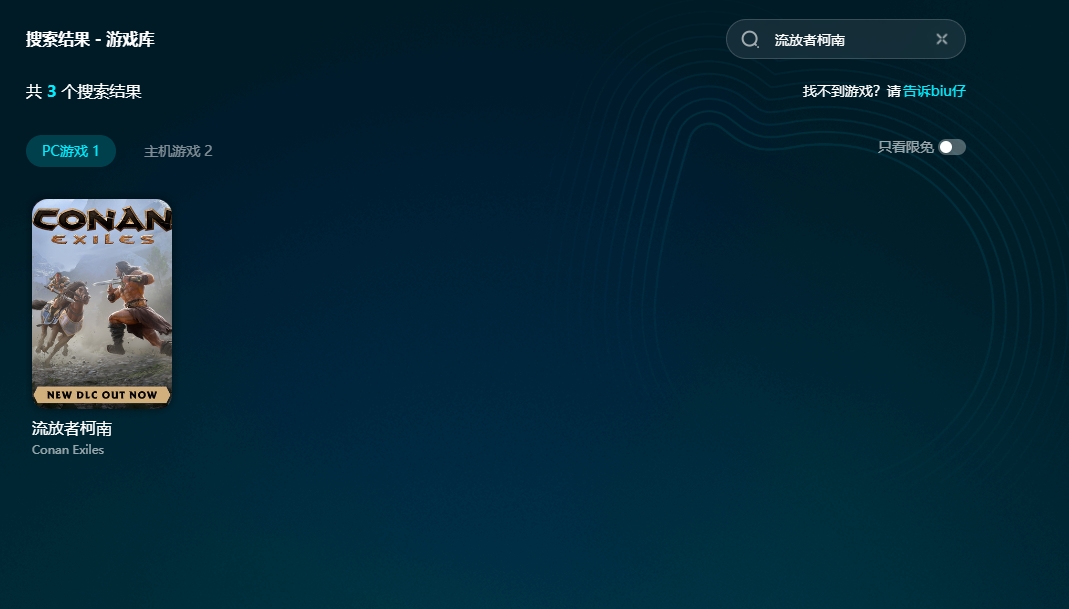
Task: Click the NEW DLC OUT NOW banner
Action: [x=102, y=394]
